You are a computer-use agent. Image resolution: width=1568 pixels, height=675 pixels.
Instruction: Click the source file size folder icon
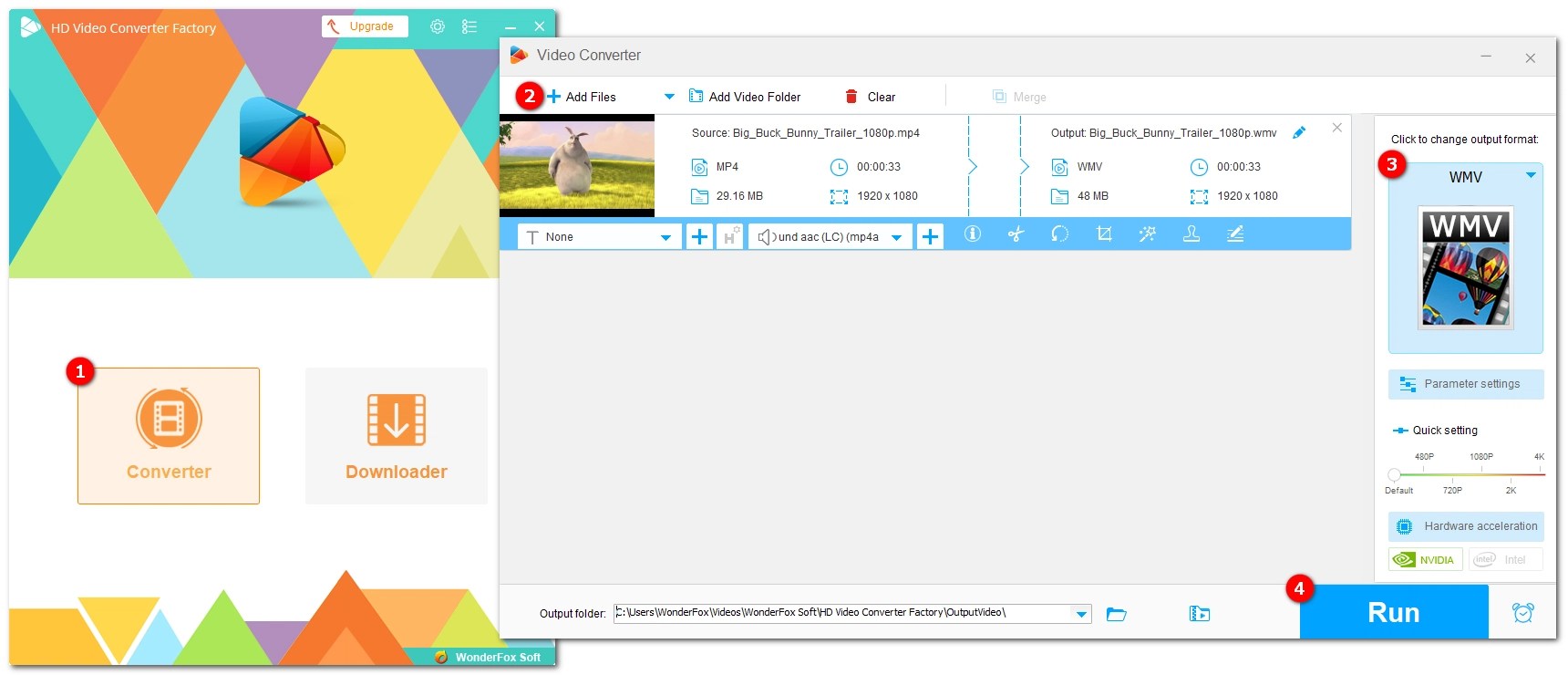(x=699, y=196)
